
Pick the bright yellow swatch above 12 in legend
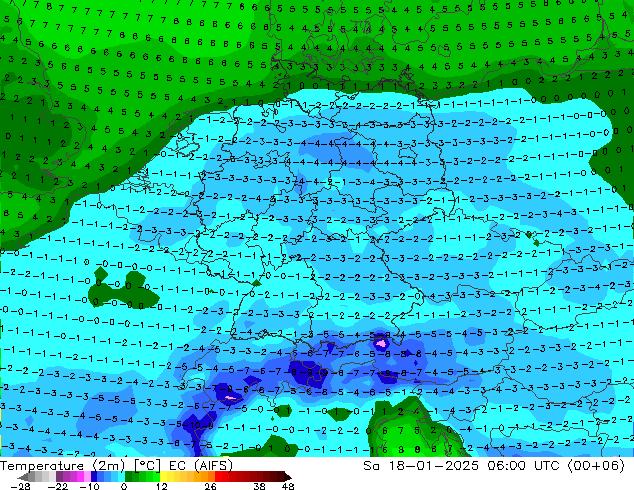163,477
